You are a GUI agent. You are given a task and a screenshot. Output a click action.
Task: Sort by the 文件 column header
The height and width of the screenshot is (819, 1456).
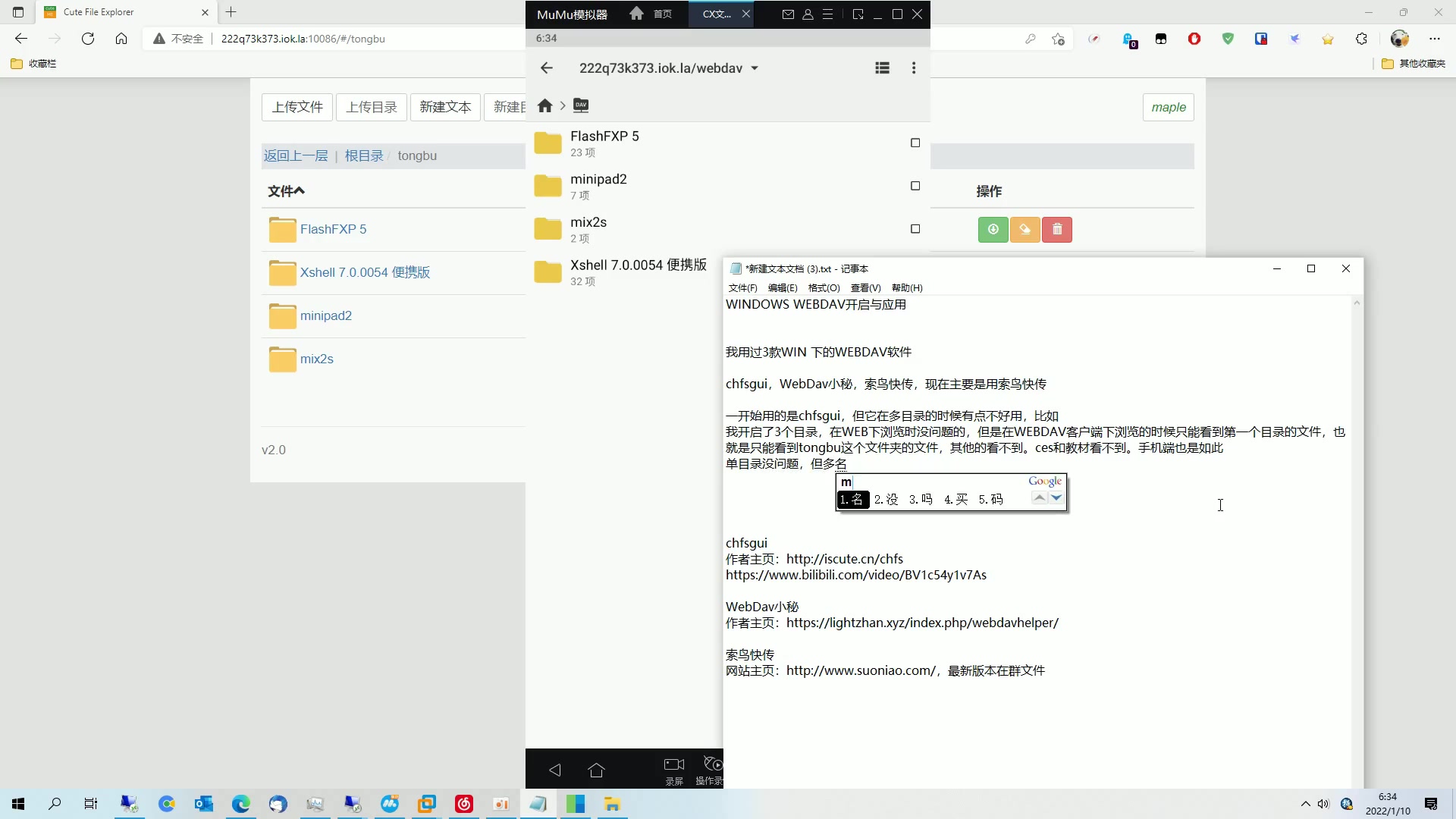coord(286,191)
